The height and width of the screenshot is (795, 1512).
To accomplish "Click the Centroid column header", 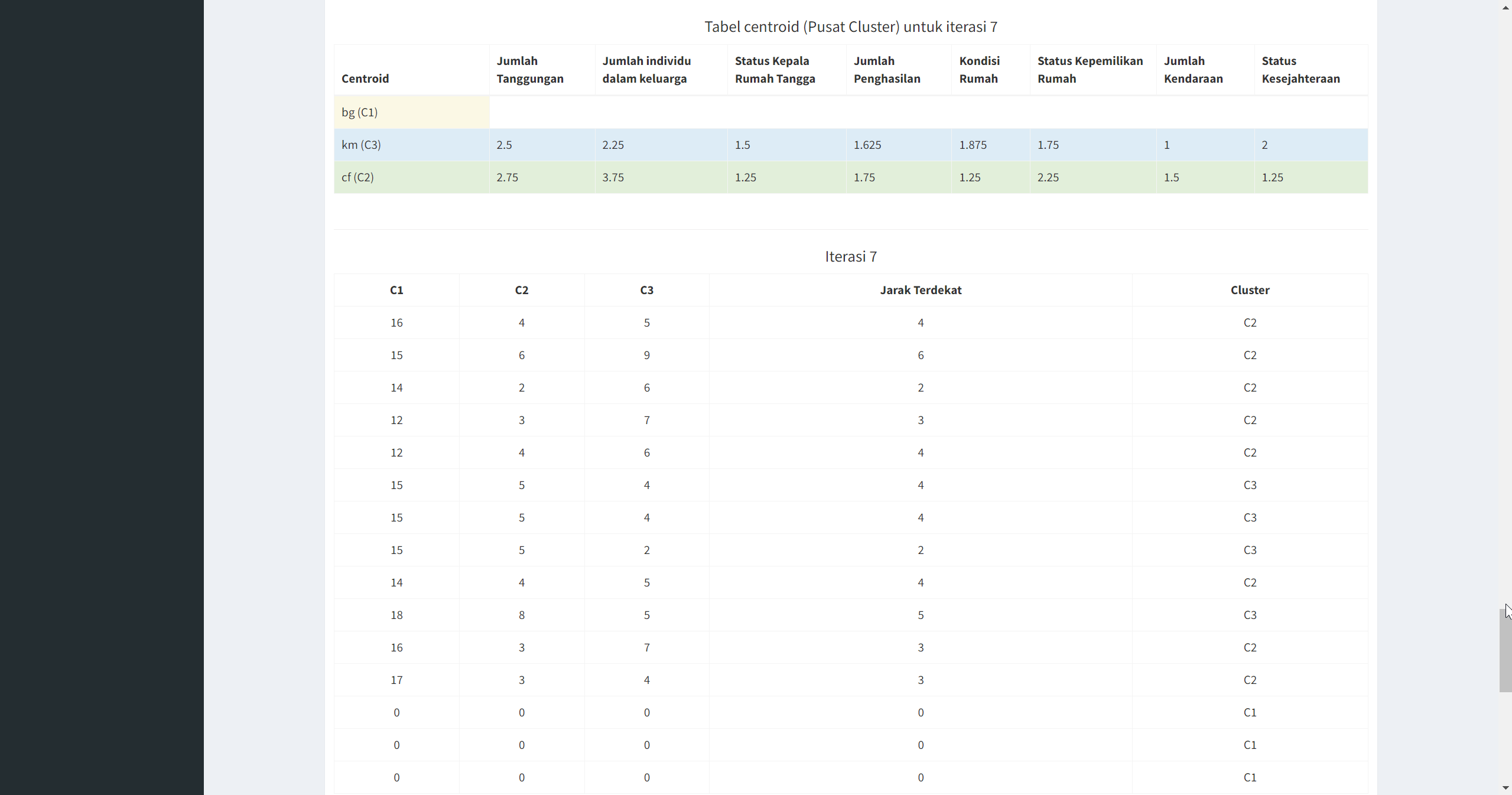I will click(365, 79).
